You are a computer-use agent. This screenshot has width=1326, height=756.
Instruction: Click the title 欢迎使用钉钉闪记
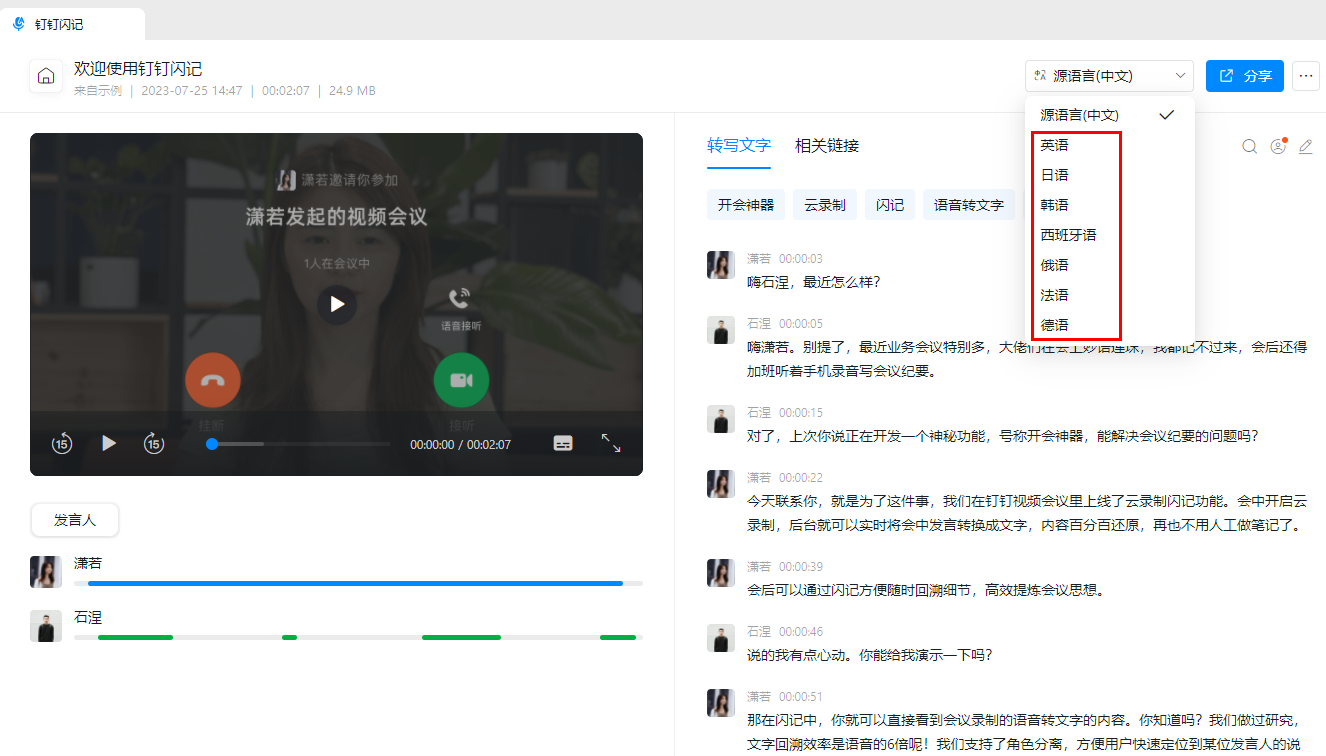[138, 69]
